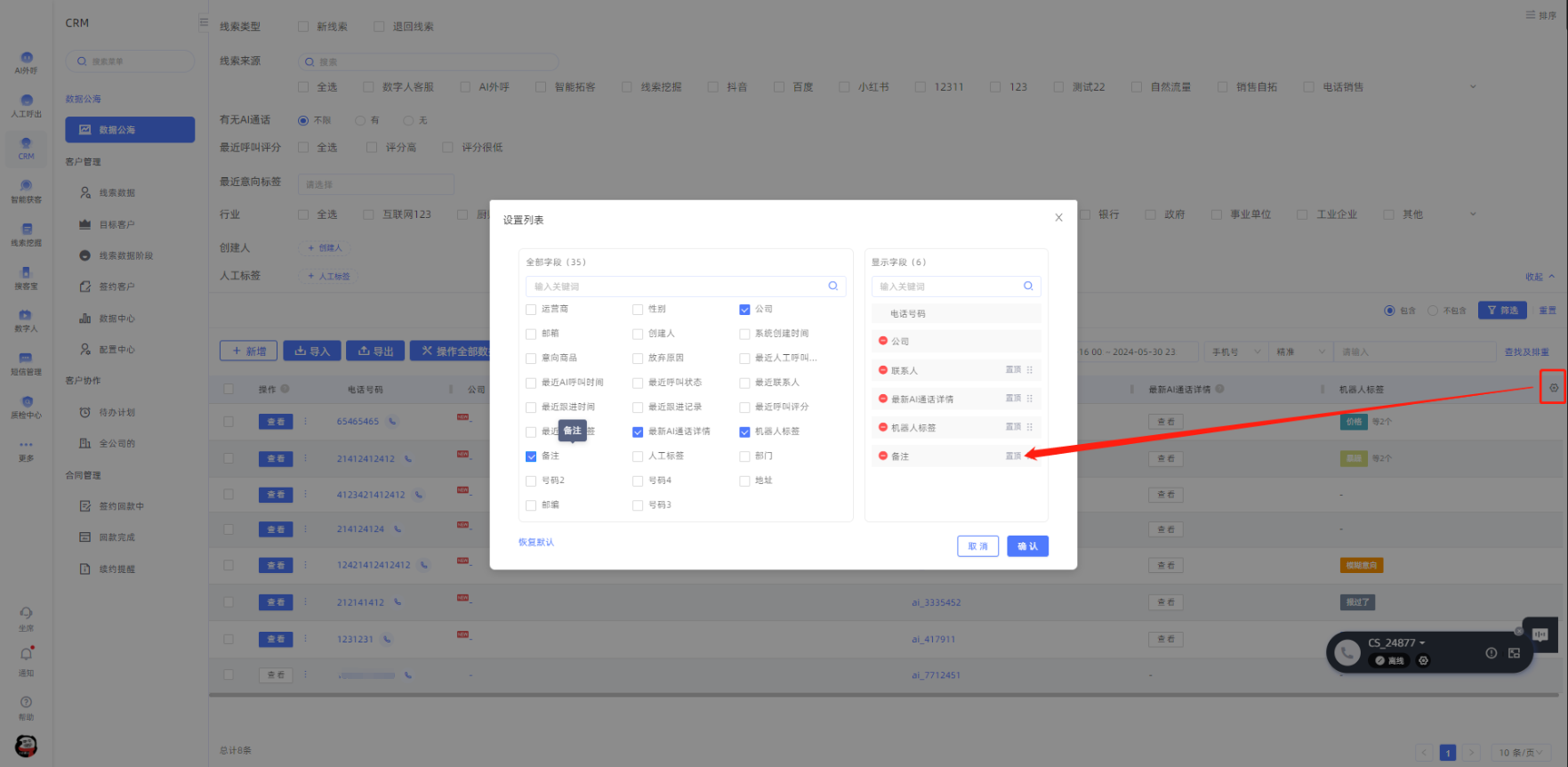1568x767 pixels.
Task: Open the 手机号 search type dropdown
Action: coord(1236,352)
